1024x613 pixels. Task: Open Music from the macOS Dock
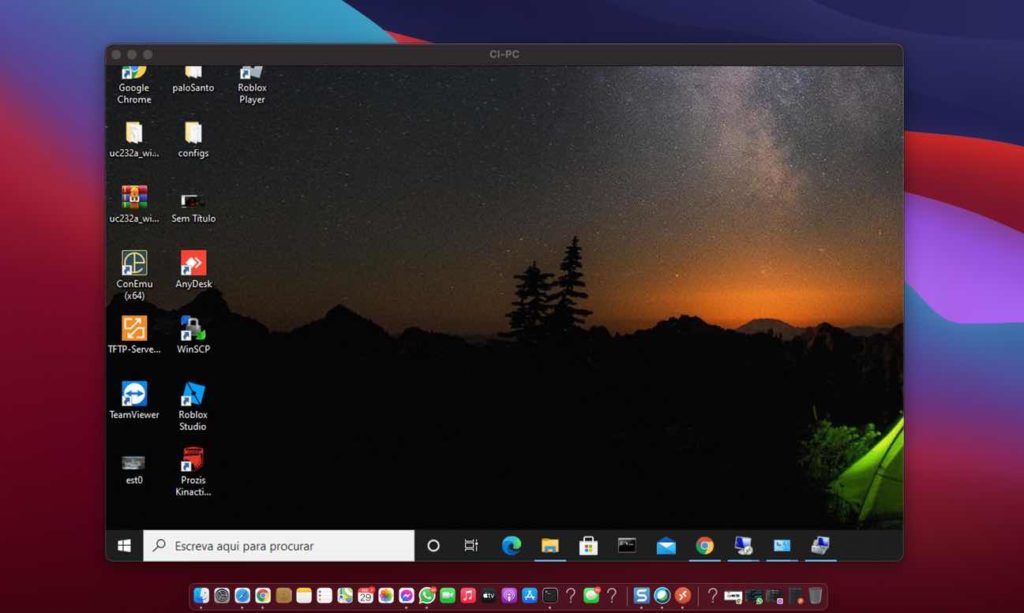[x=468, y=595]
